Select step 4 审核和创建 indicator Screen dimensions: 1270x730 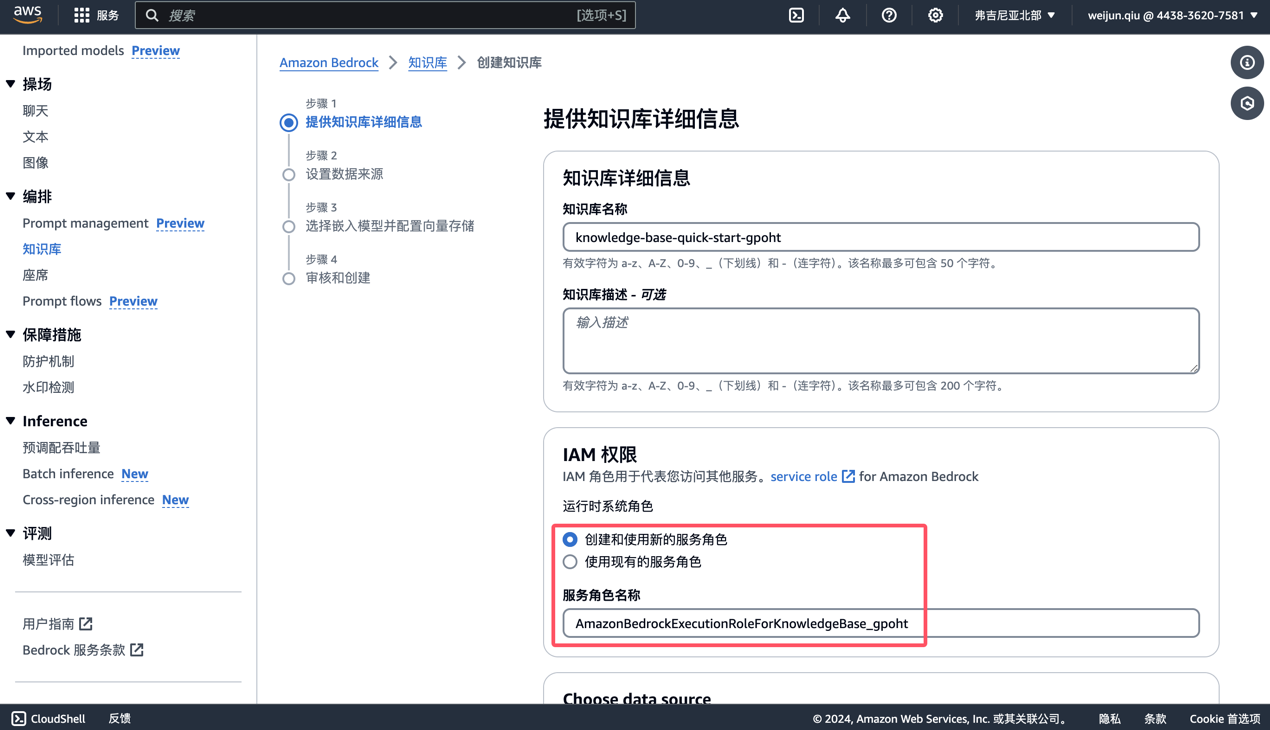coord(289,279)
